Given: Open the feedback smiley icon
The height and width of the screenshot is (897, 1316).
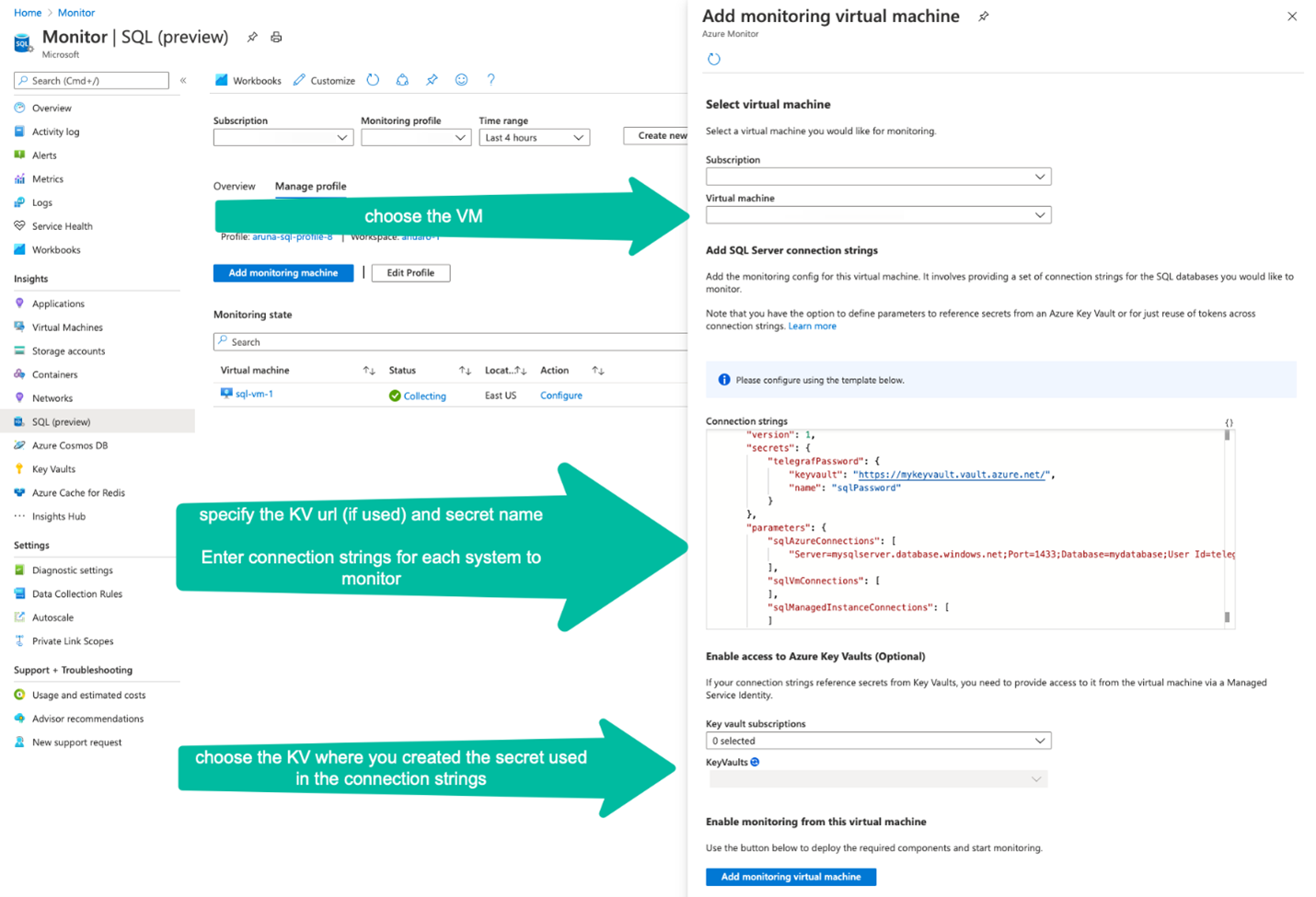Looking at the screenshot, I should coord(461,80).
